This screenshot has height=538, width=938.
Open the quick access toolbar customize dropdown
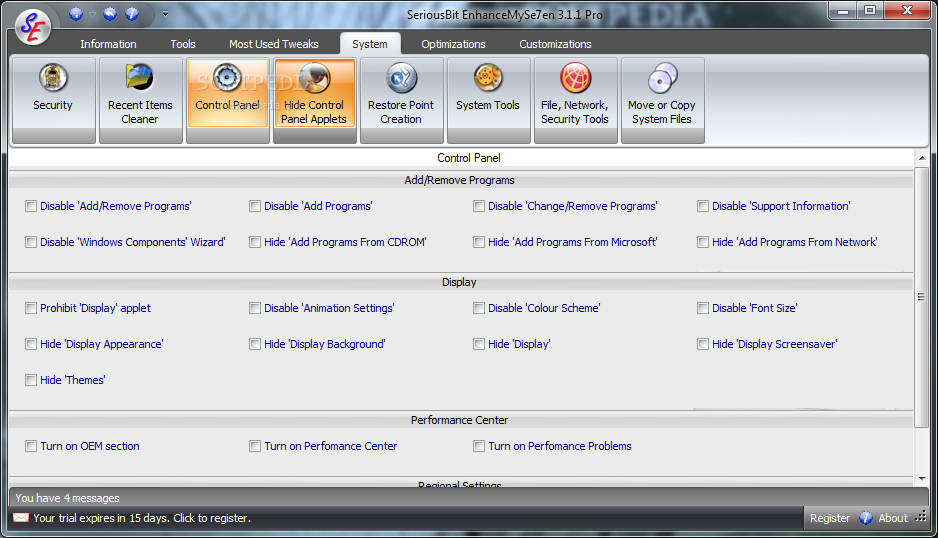click(x=165, y=14)
